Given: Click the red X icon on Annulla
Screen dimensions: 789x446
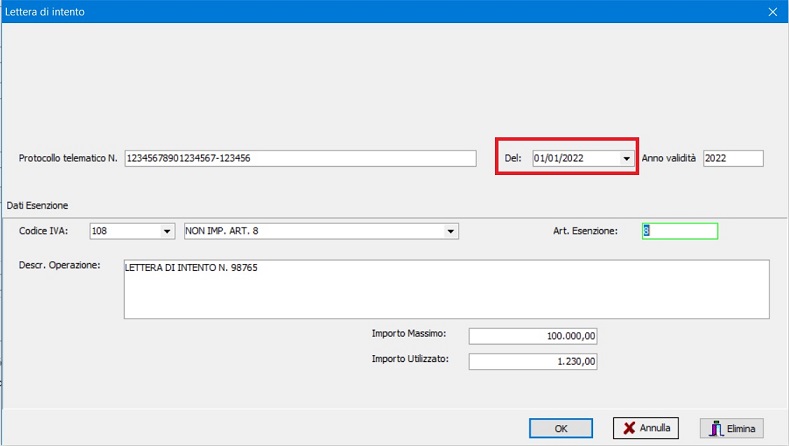Looking at the screenshot, I should coord(629,428).
